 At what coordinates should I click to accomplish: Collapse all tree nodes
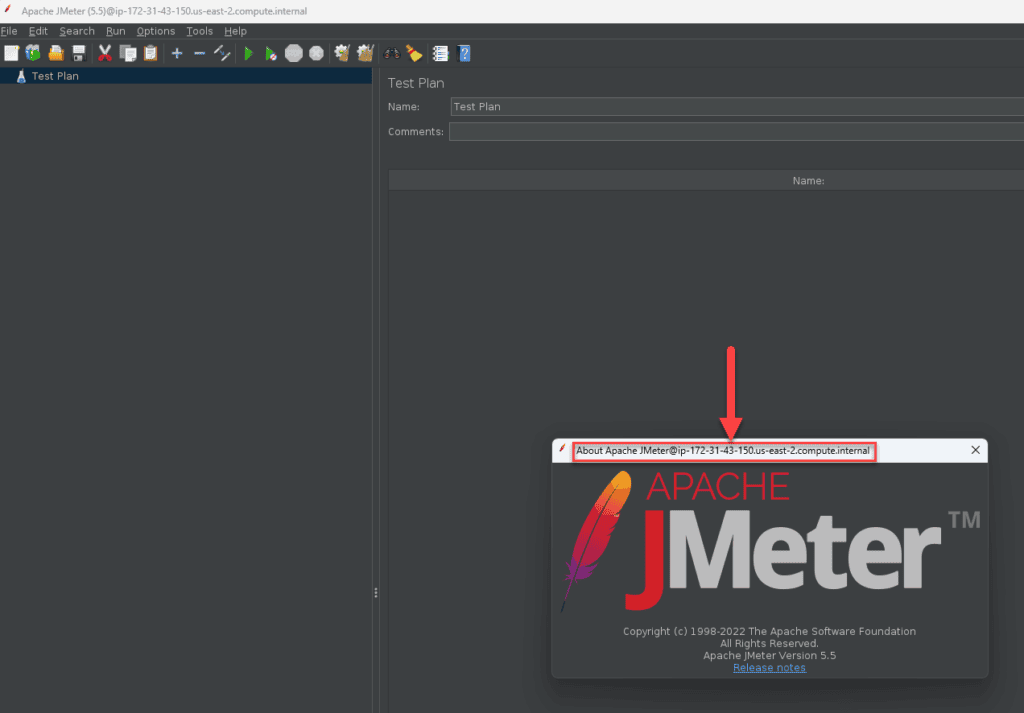(199, 53)
